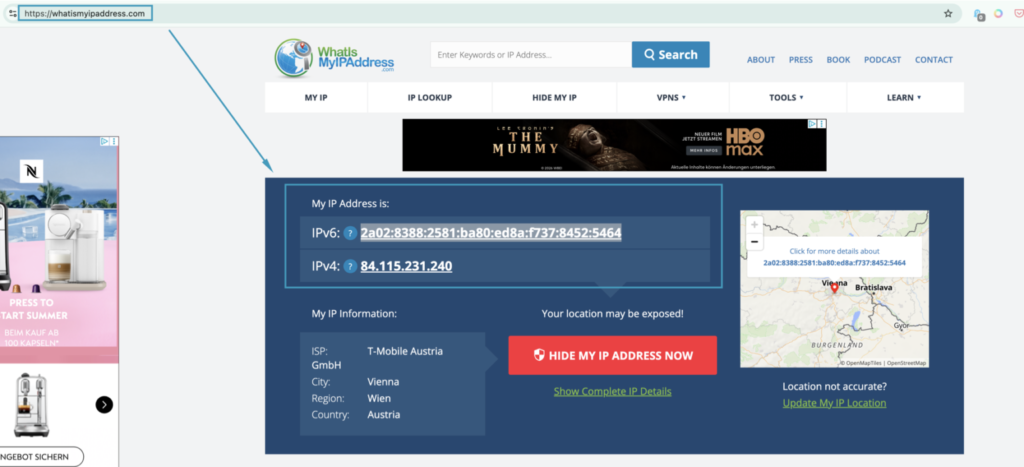Image resolution: width=1024 pixels, height=467 pixels.
Task: Focus the Enter Keywords or IP Address field
Action: point(531,55)
